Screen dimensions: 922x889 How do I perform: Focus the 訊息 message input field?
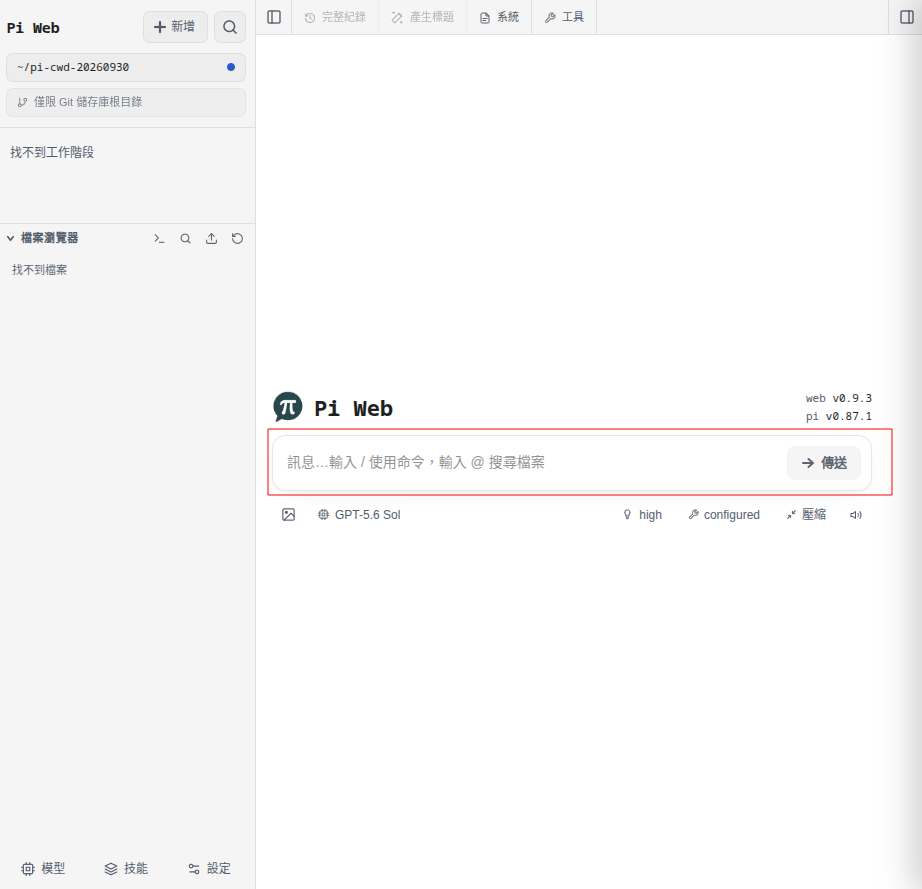529,463
